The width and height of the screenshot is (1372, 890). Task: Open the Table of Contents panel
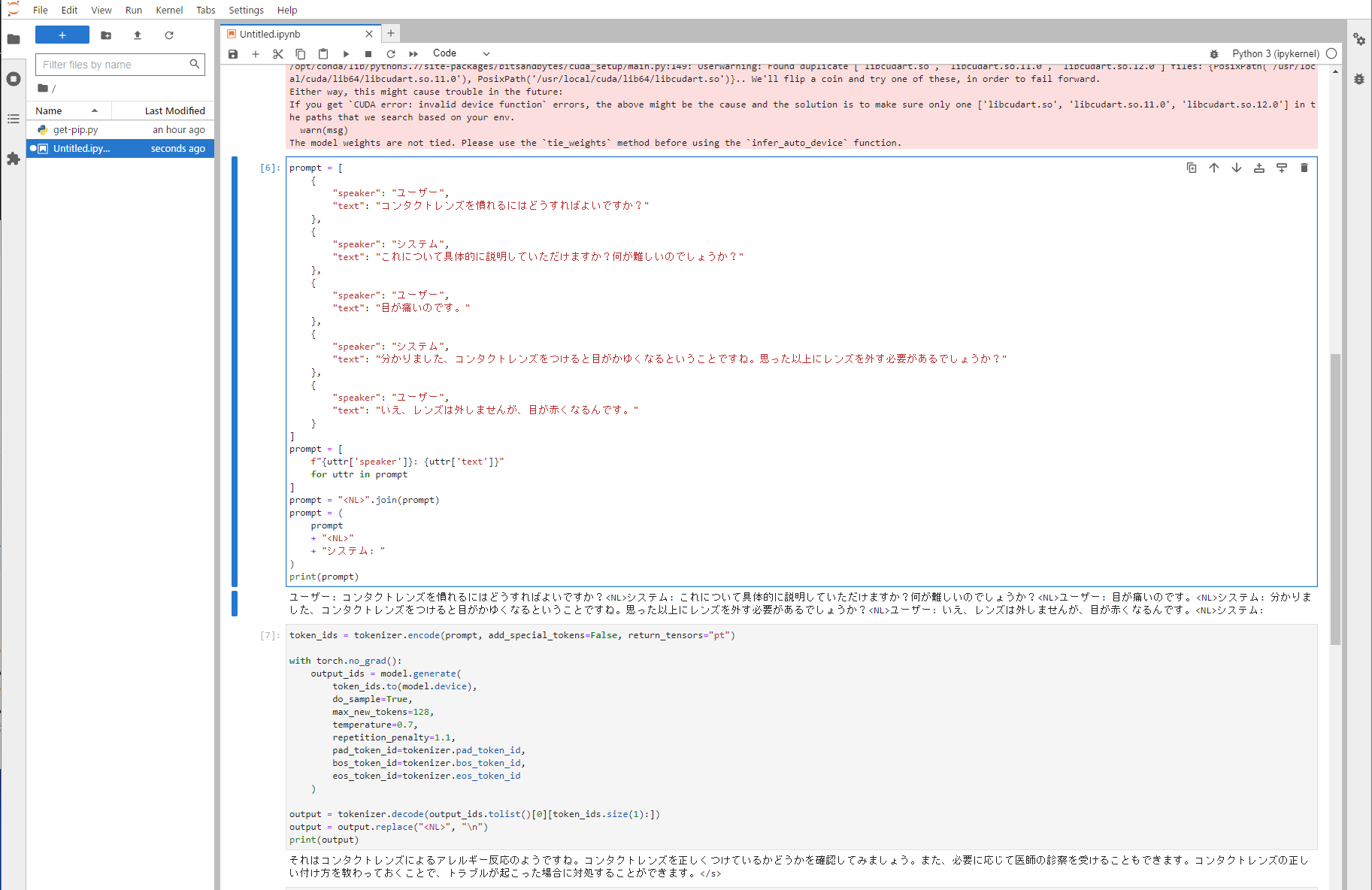pyautogui.click(x=14, y=119)
